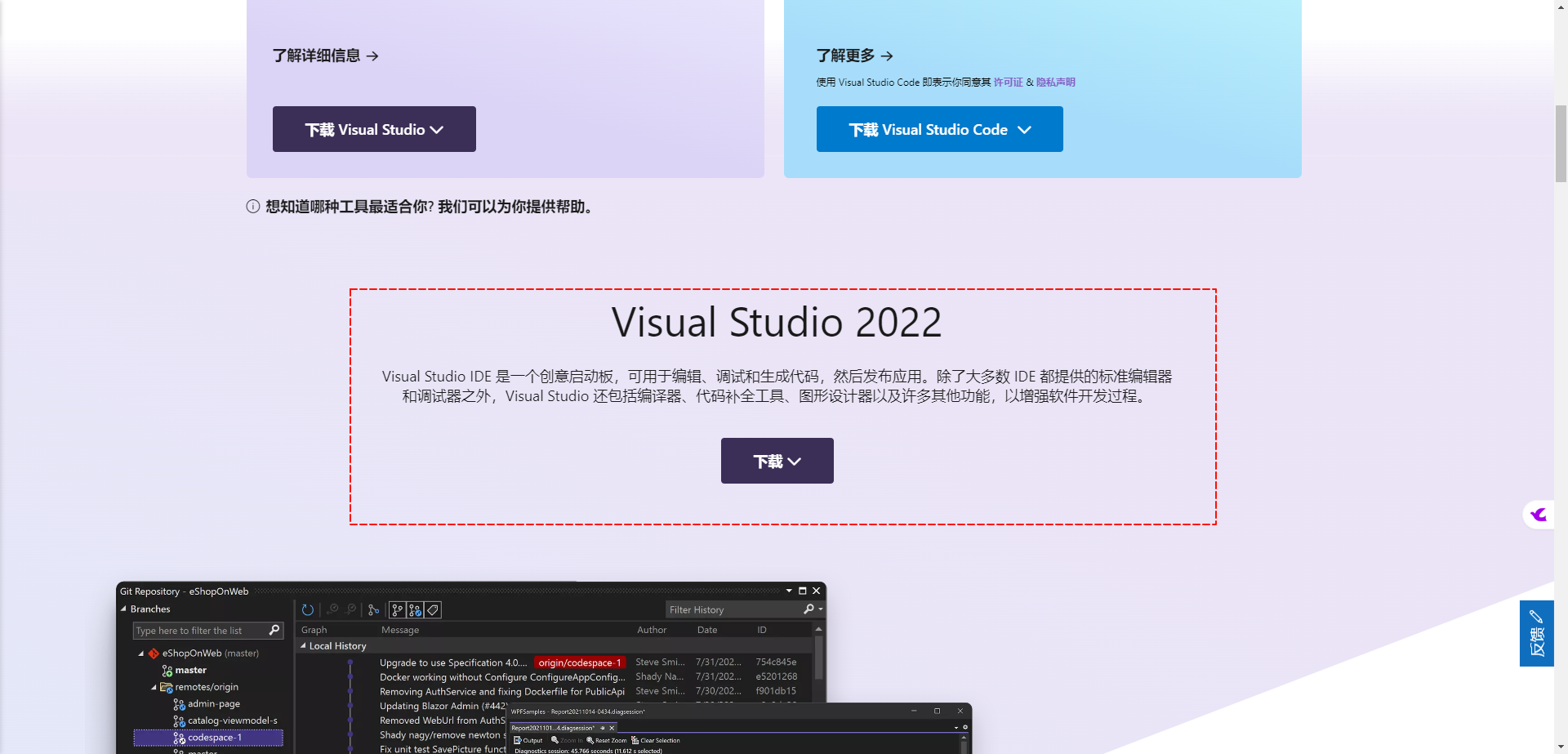Toggle local branches display in the commit graph
The width and height of the screenshot is (1568, 754).
pyautogui.click(x=396, y=609)
